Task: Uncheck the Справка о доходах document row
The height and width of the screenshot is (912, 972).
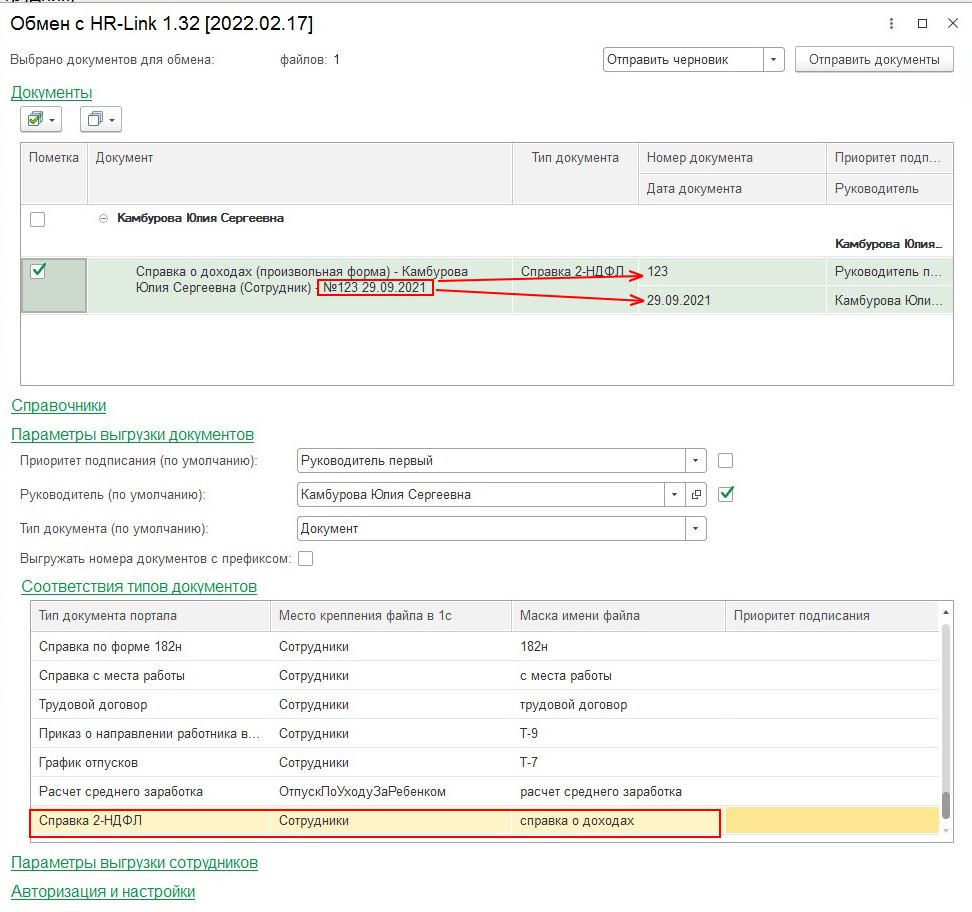Action: pyautogui.click(x=38, y=271)
